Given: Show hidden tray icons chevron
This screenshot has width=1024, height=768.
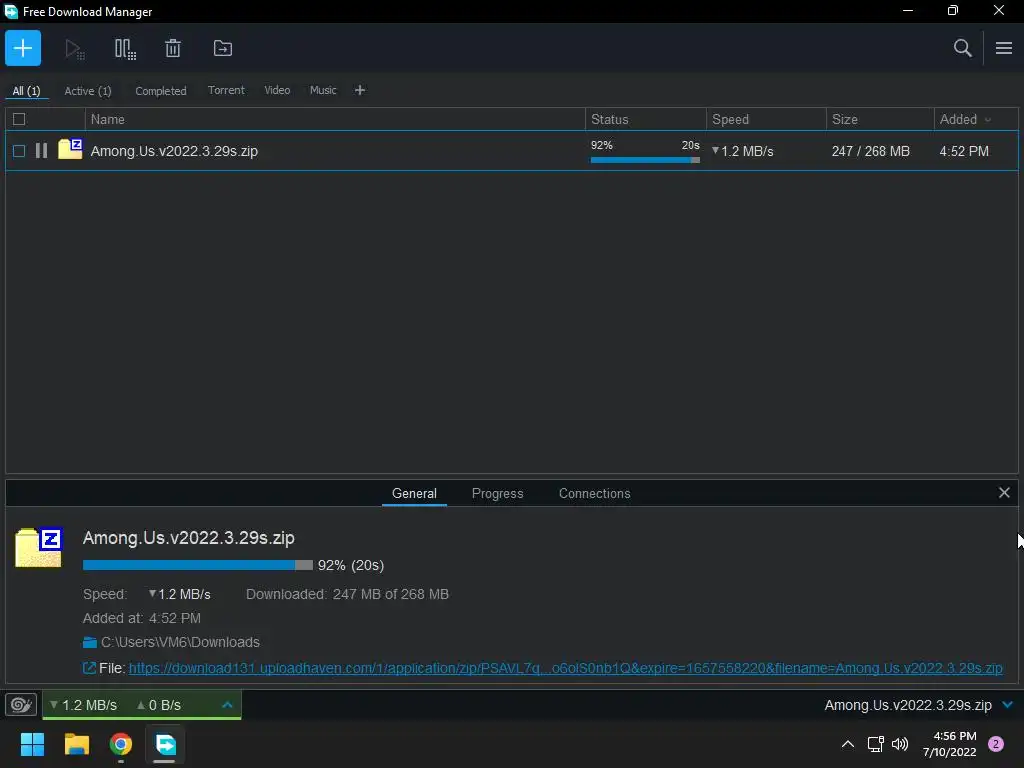Looking at the screenshot, I should tap(848, 744).
